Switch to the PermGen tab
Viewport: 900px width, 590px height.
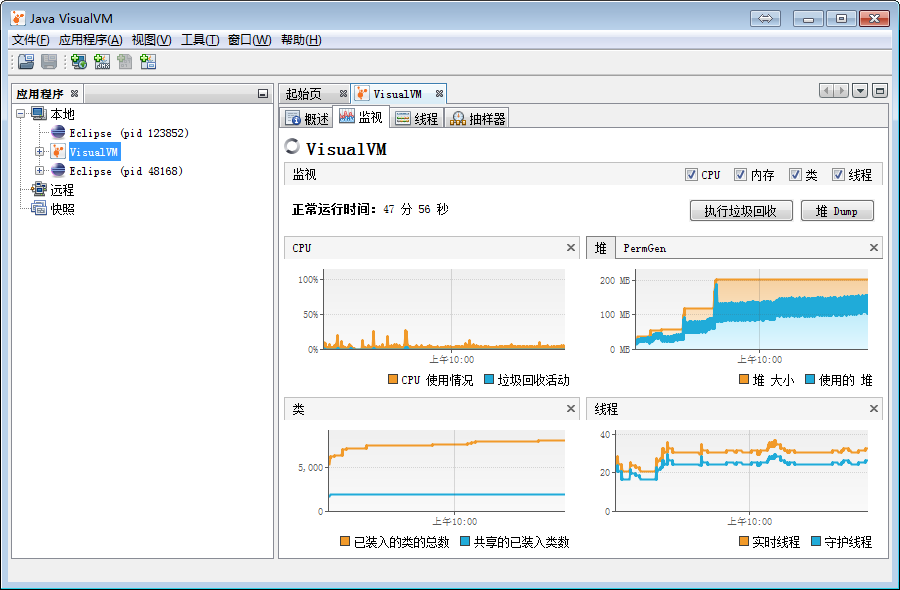point(645,248)
